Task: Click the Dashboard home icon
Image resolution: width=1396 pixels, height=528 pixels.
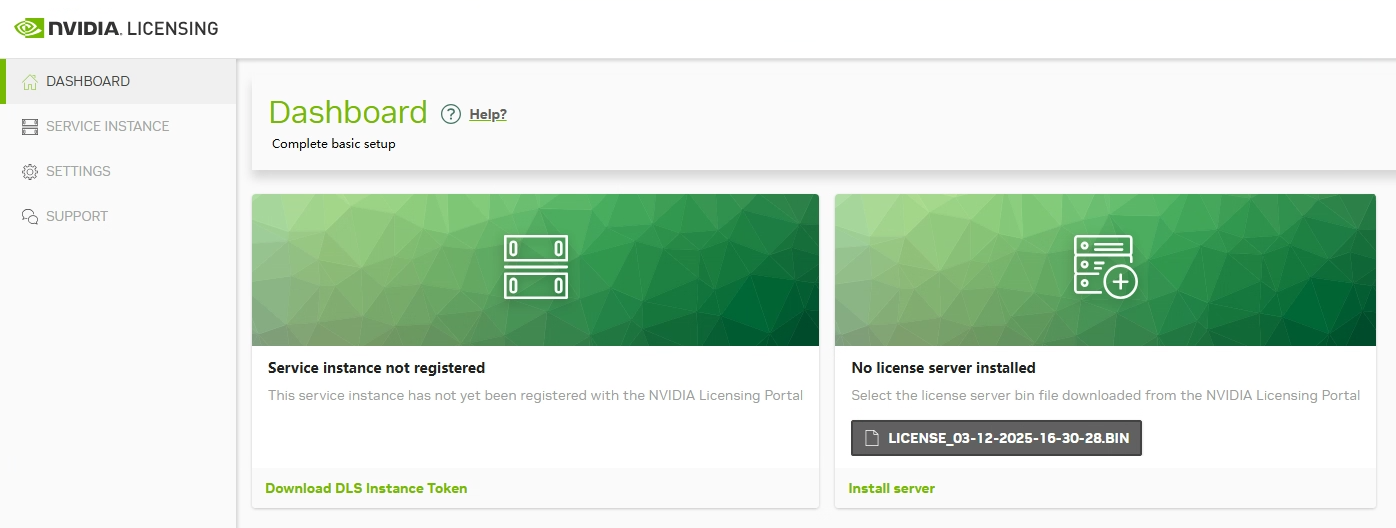Action: coord(30,82)
